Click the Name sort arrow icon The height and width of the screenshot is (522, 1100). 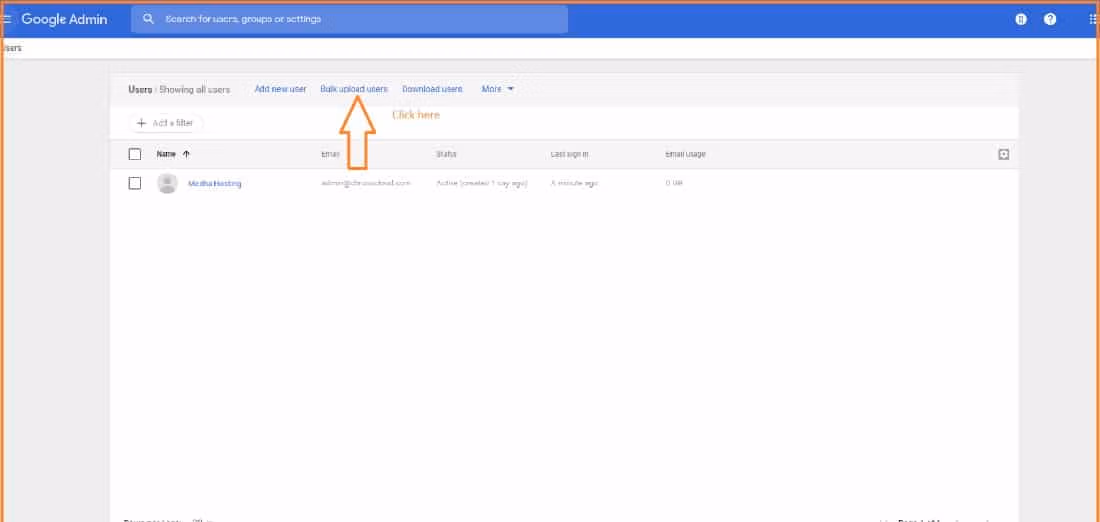pyautogui.click(x=186, y=154)
